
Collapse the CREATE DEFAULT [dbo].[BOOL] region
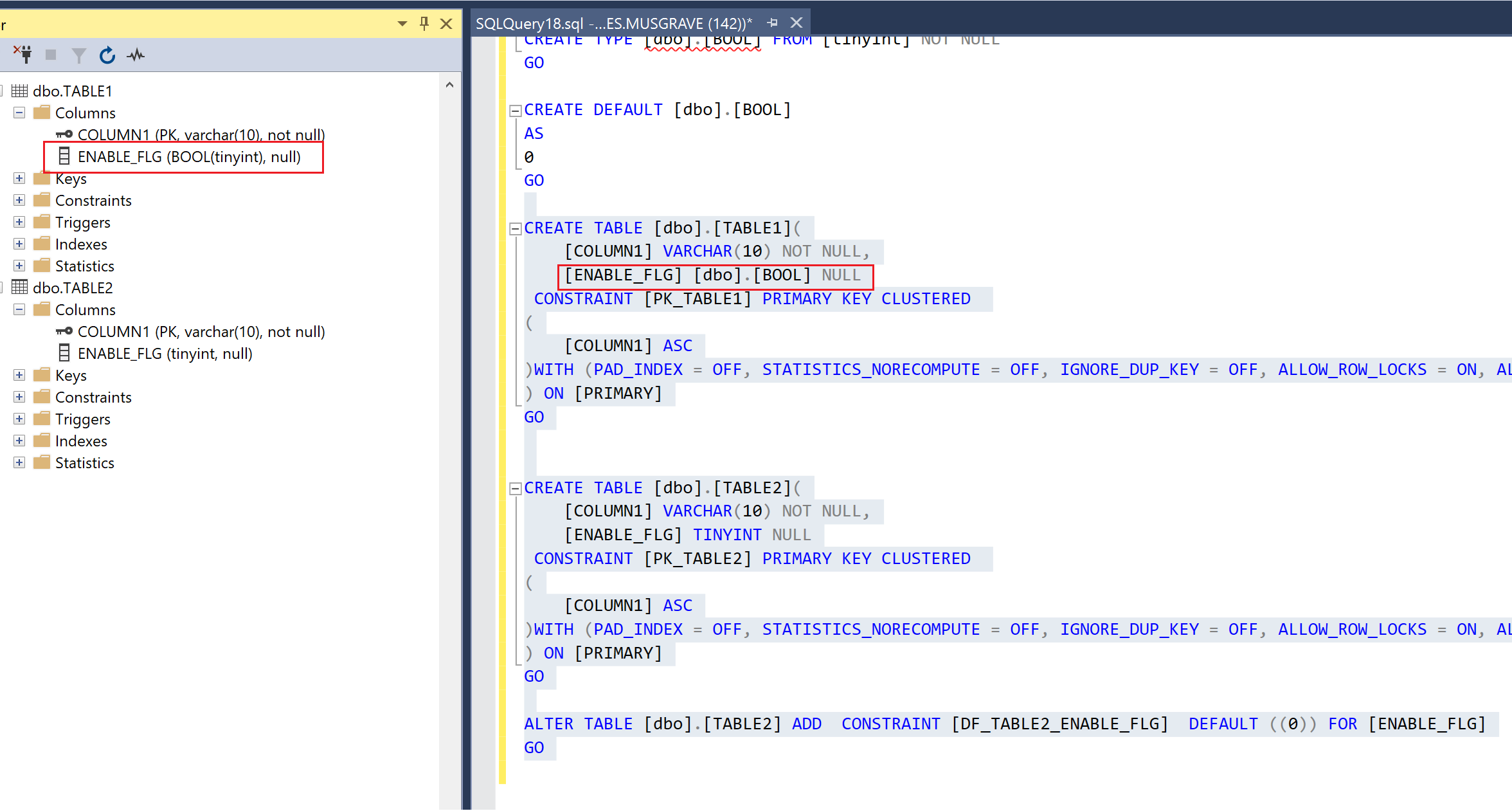click(x=515, y=109)
